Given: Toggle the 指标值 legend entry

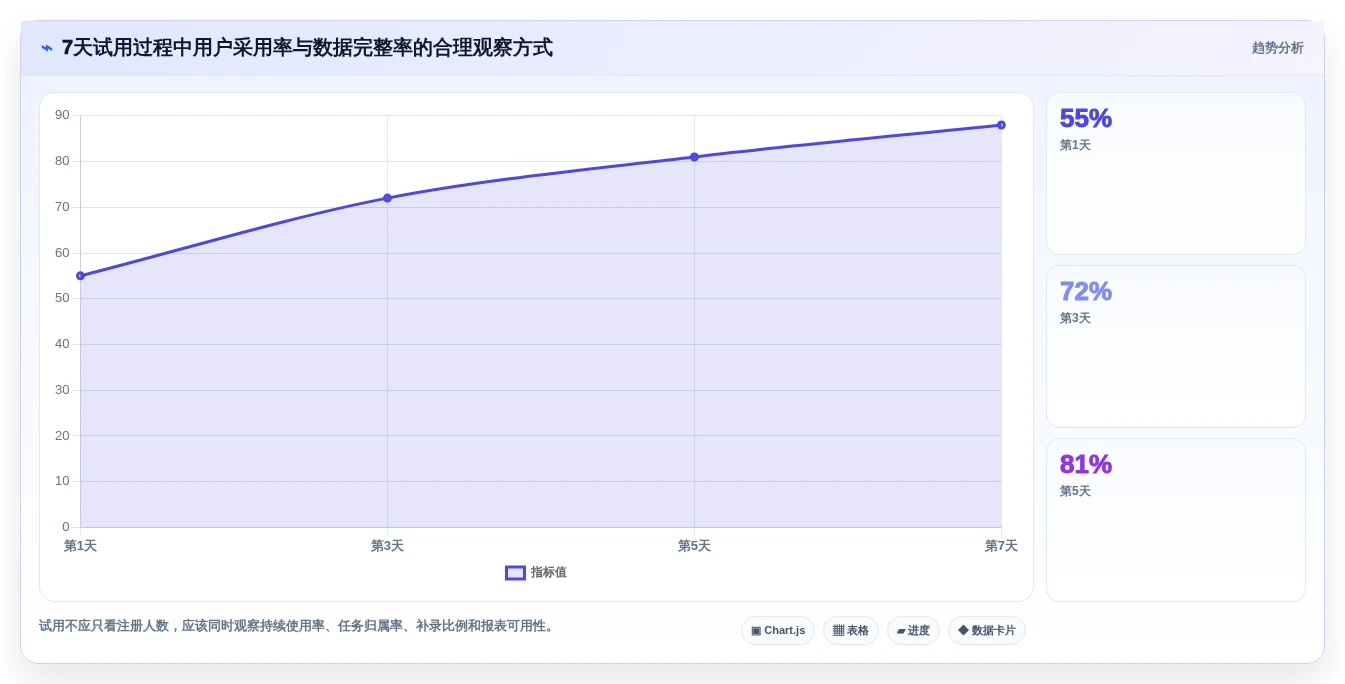Looking at the screenshot, I should 536,573.
